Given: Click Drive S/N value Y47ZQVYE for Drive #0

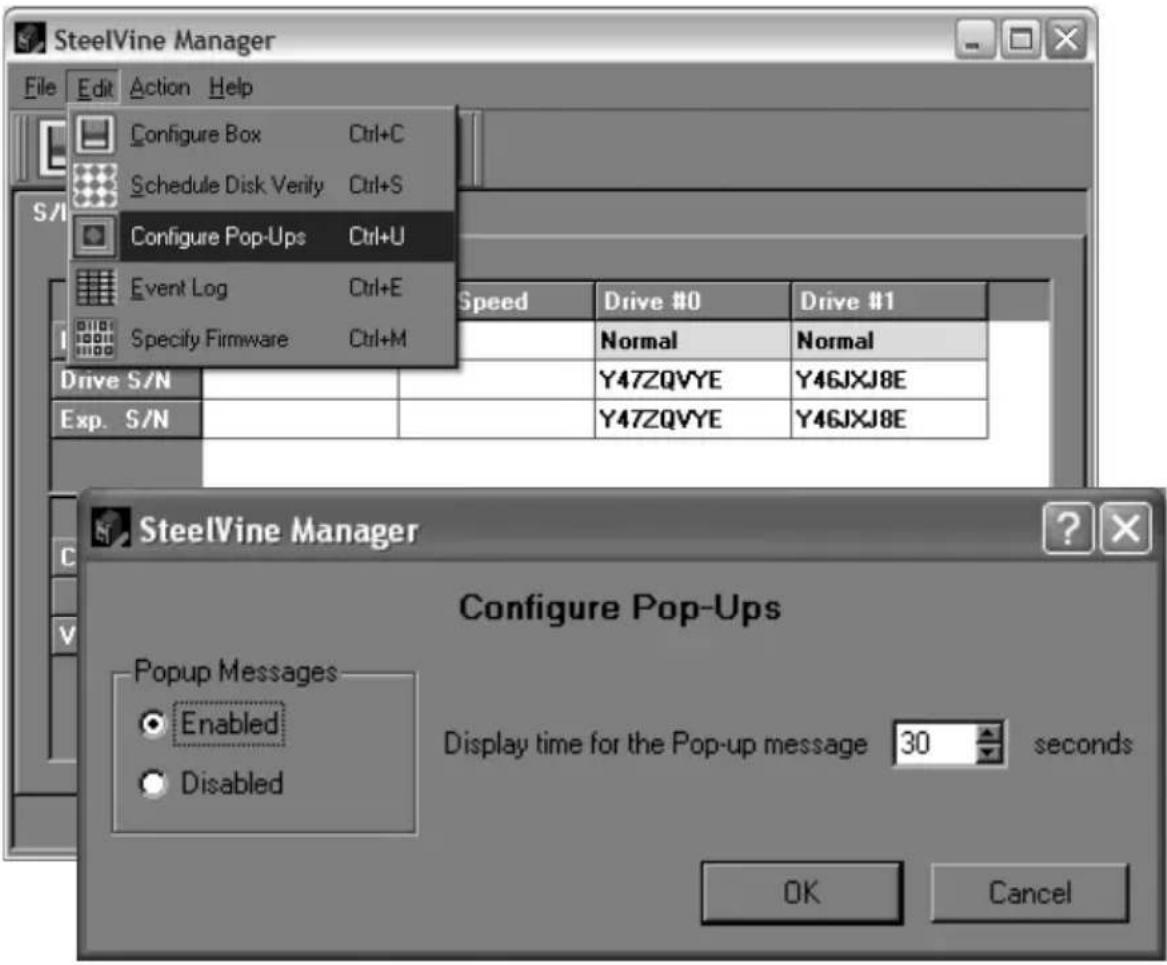Looking at the screenshot, I should [x=692, y=380].
